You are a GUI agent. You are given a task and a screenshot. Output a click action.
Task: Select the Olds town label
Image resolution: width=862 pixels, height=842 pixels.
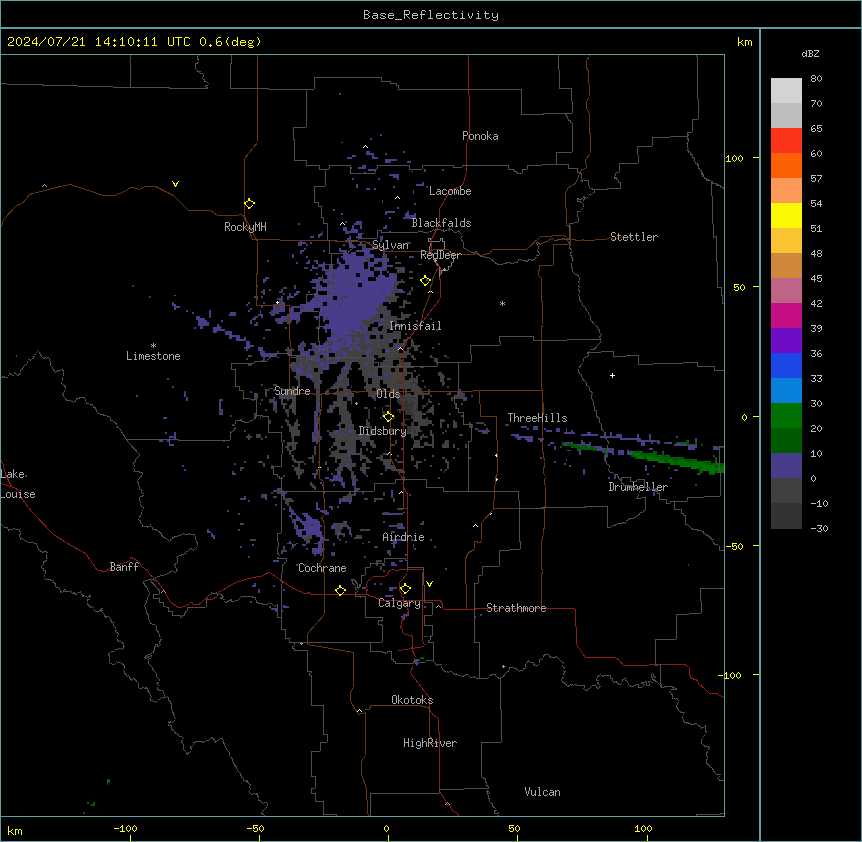click(388, 394)
